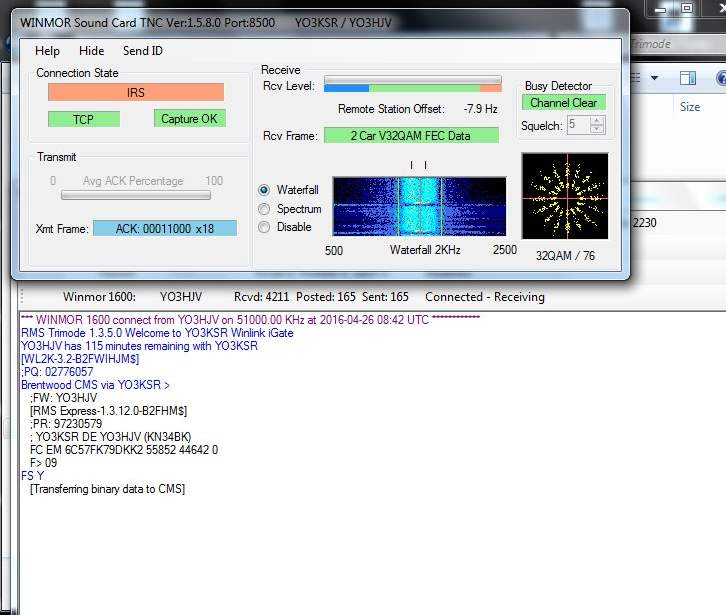Click the Brentwood CMS via YO3KSR log line

tap(95, 385)
